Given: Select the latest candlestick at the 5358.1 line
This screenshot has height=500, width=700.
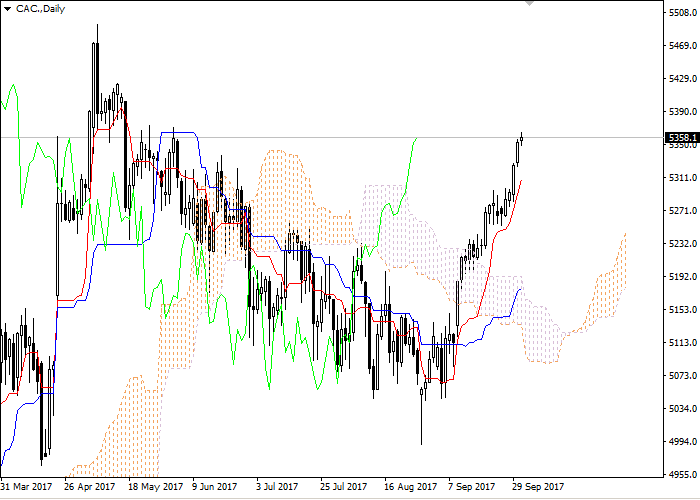Looking at the screenshot, I should pyautogui.click(x=521, y=139).
